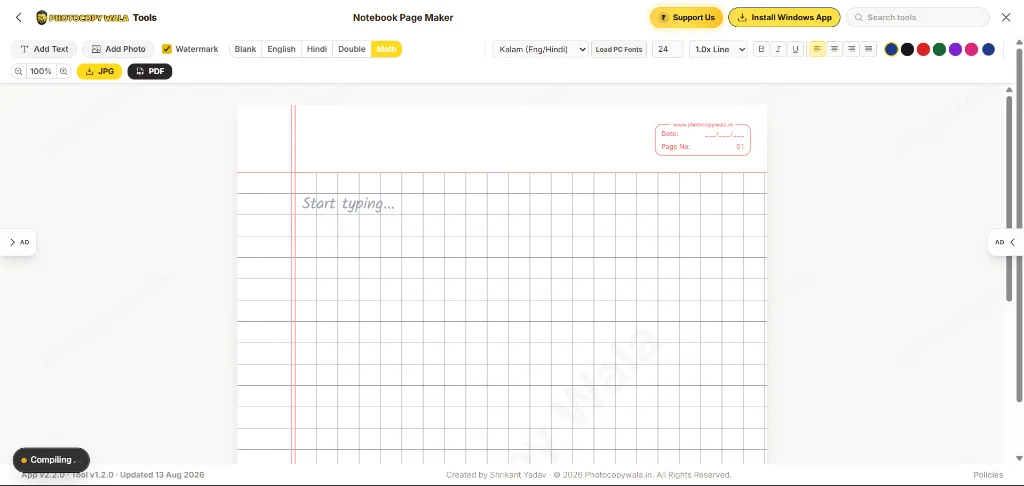Pick the last blue ink color swatch
The height and width of the screenshot is (486, 1024).
coord(988,49)
